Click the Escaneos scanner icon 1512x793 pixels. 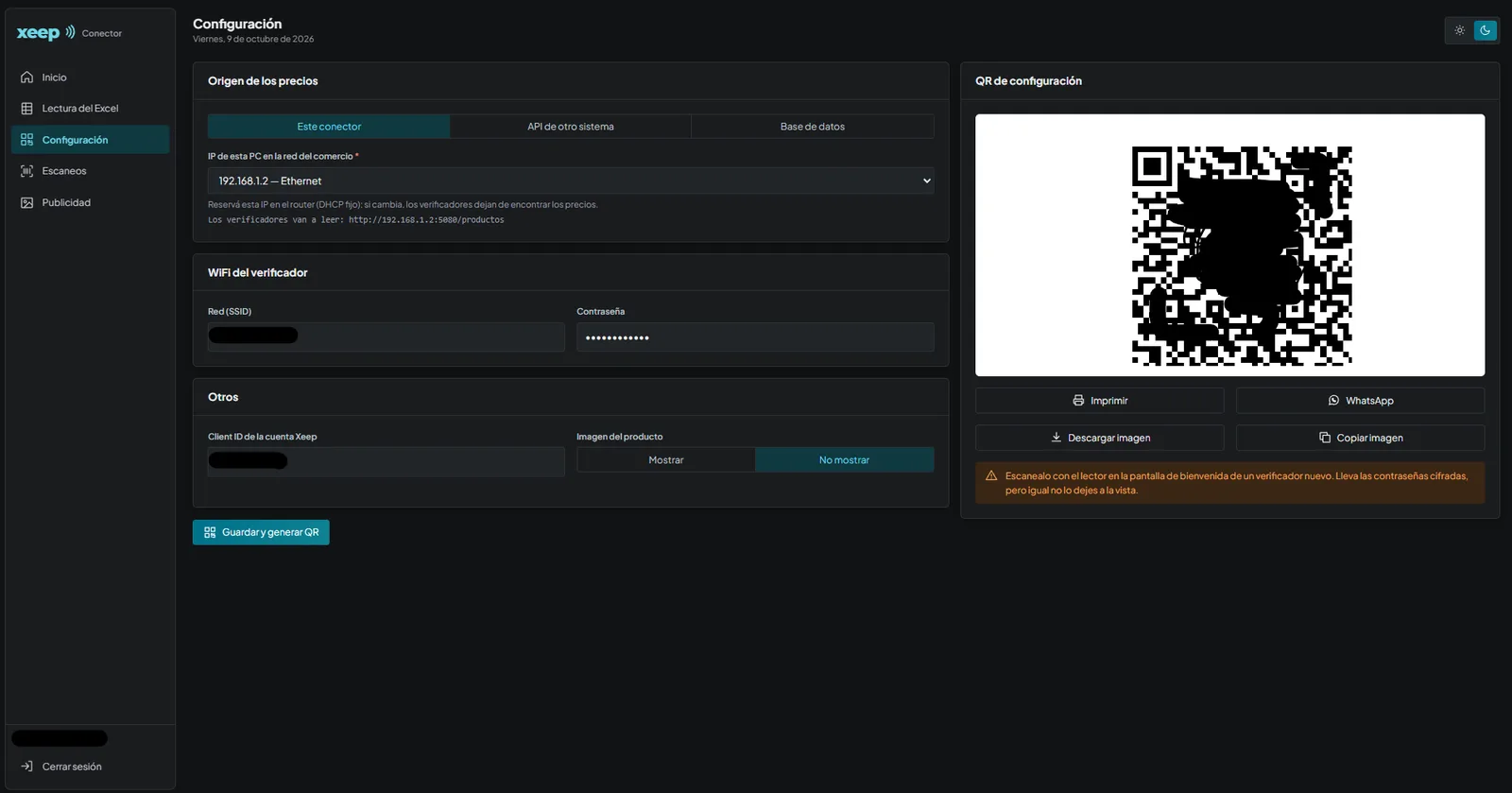coord(26,171)
